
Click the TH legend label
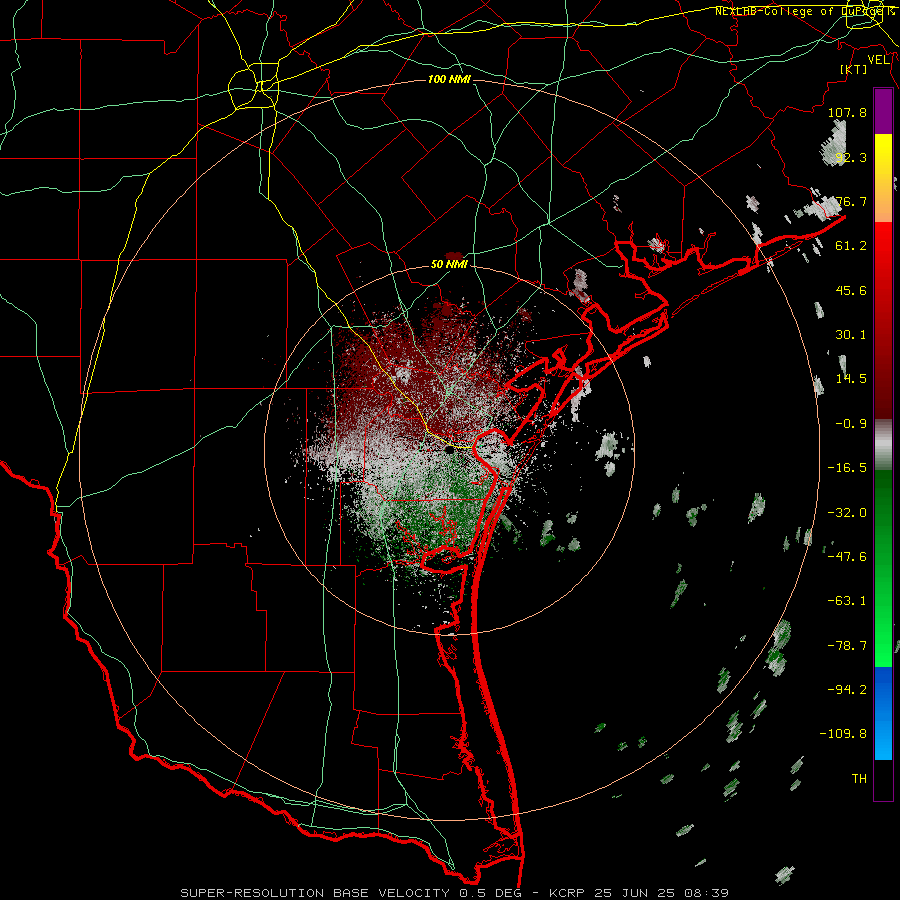click(x=859, y=779)
